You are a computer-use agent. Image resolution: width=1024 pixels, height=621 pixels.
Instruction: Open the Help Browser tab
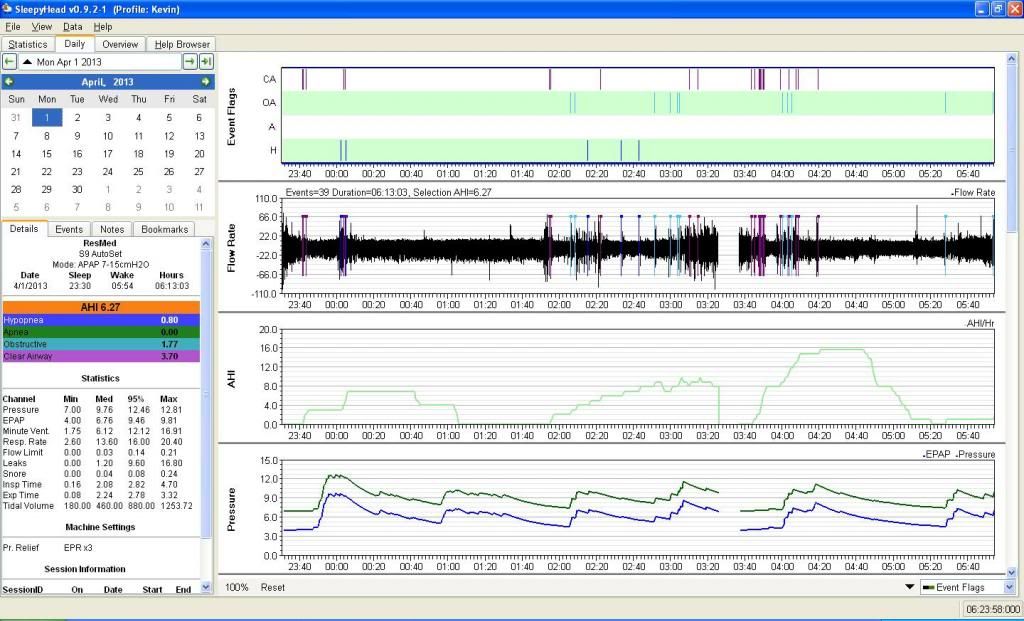(182, 44)
